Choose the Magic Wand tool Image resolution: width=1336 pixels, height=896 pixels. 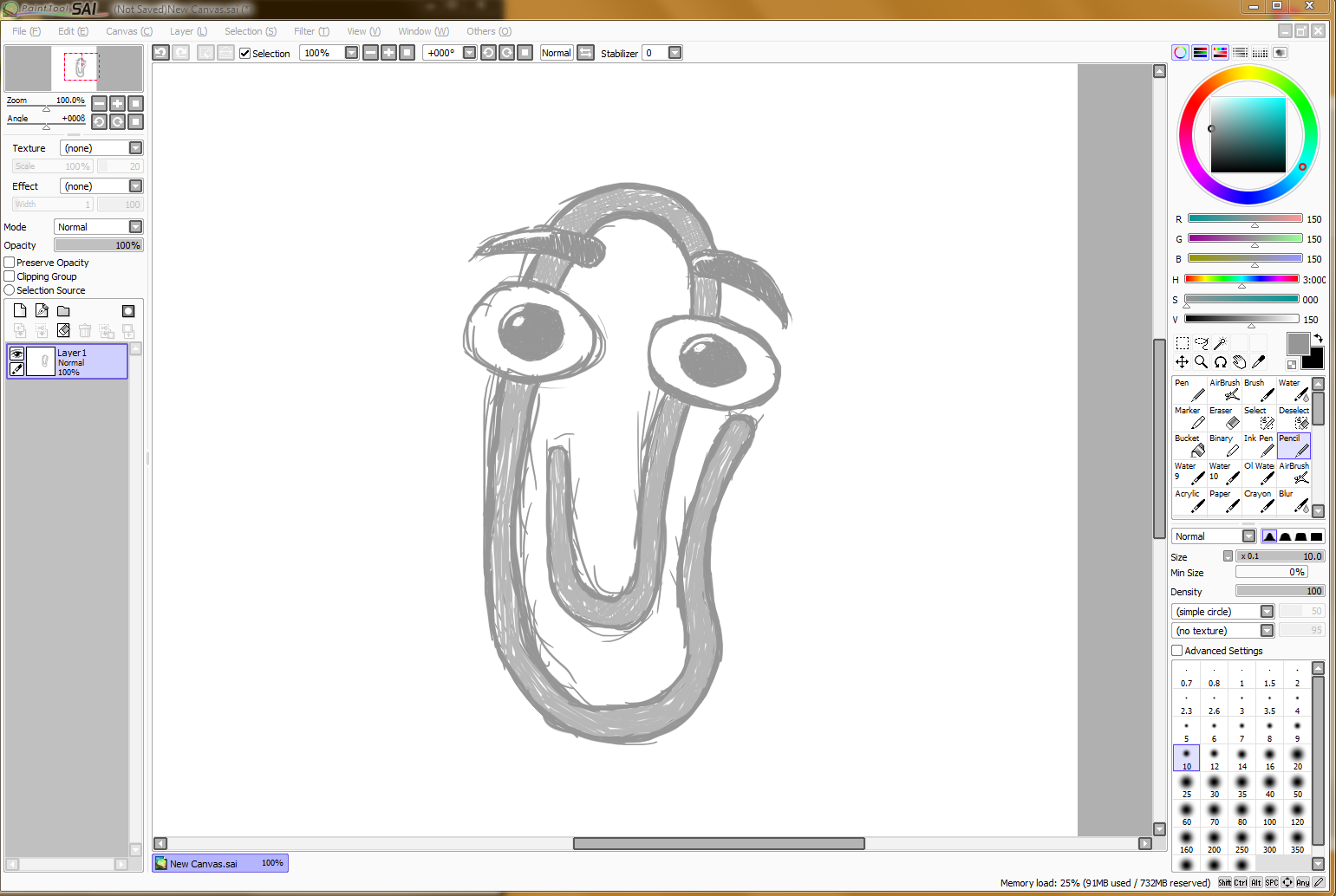click(1220, 343)
